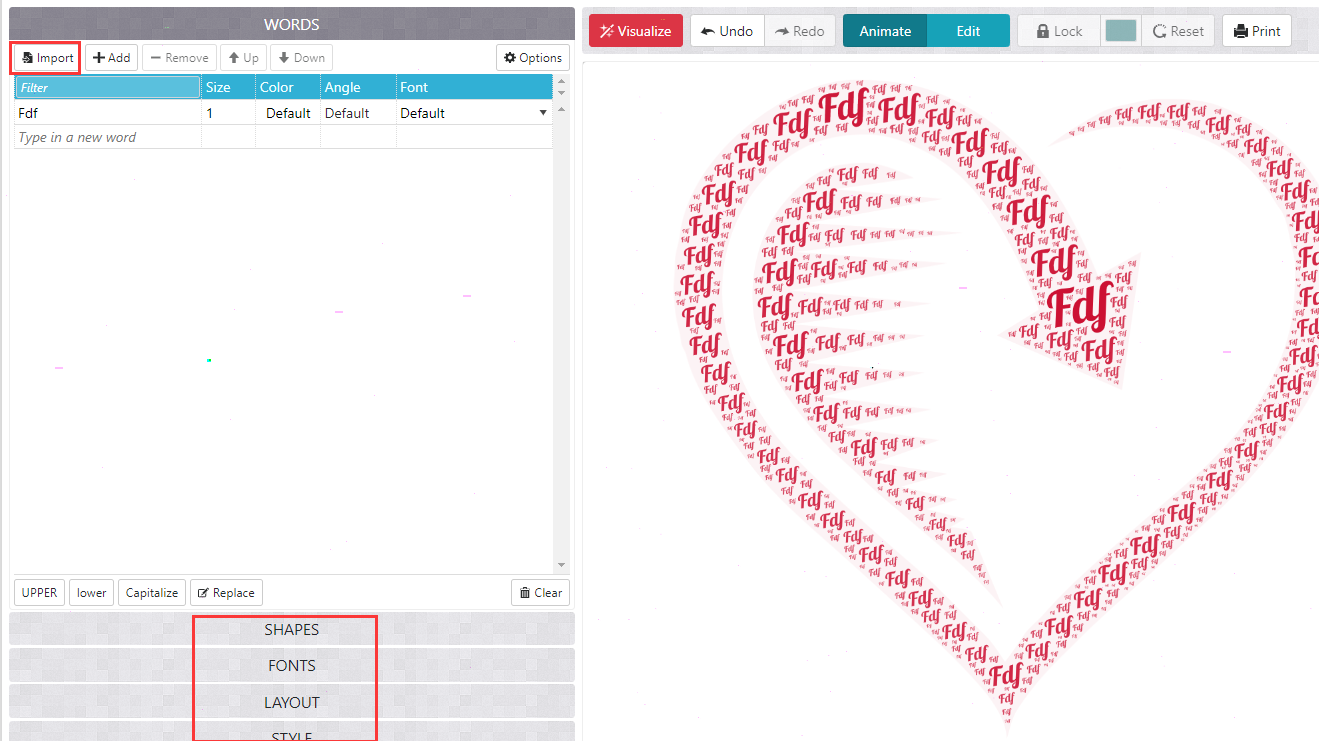Viewport: 1319px width, 741px height.
Task: Click the Remove word button
Action: 179,58
